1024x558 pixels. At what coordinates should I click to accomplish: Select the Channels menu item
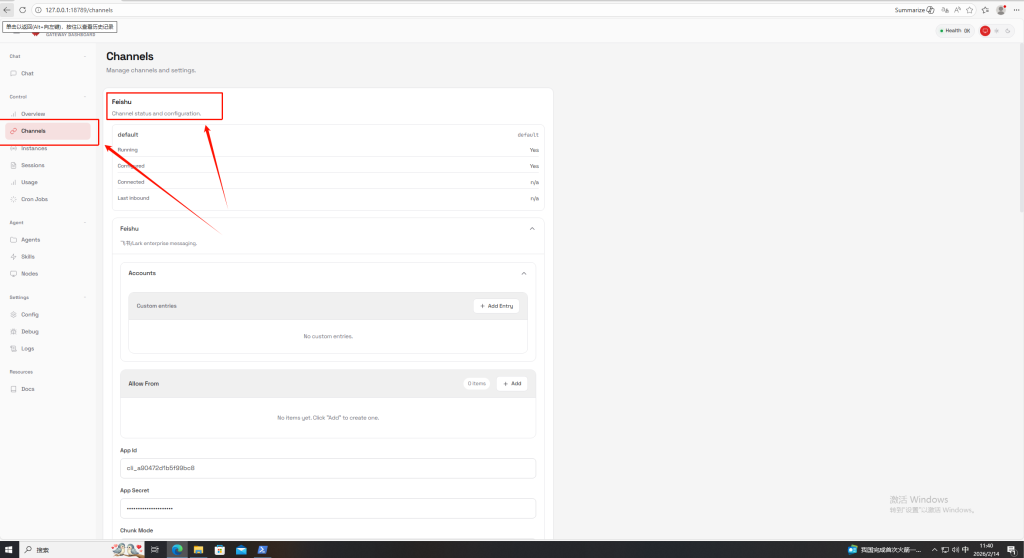pyautogui.click(x=33, y=131)
